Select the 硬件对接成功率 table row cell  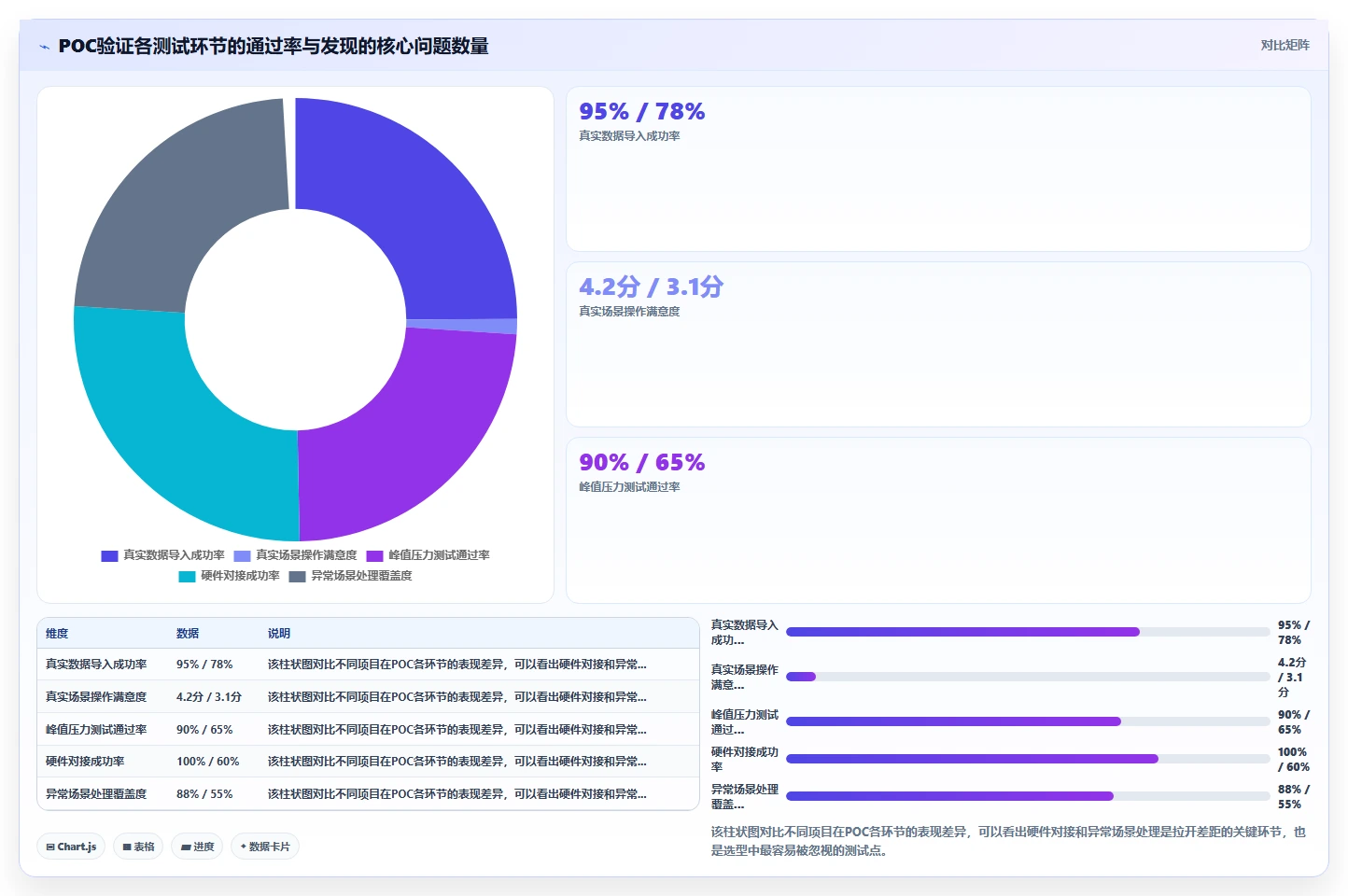coord(85,762)
